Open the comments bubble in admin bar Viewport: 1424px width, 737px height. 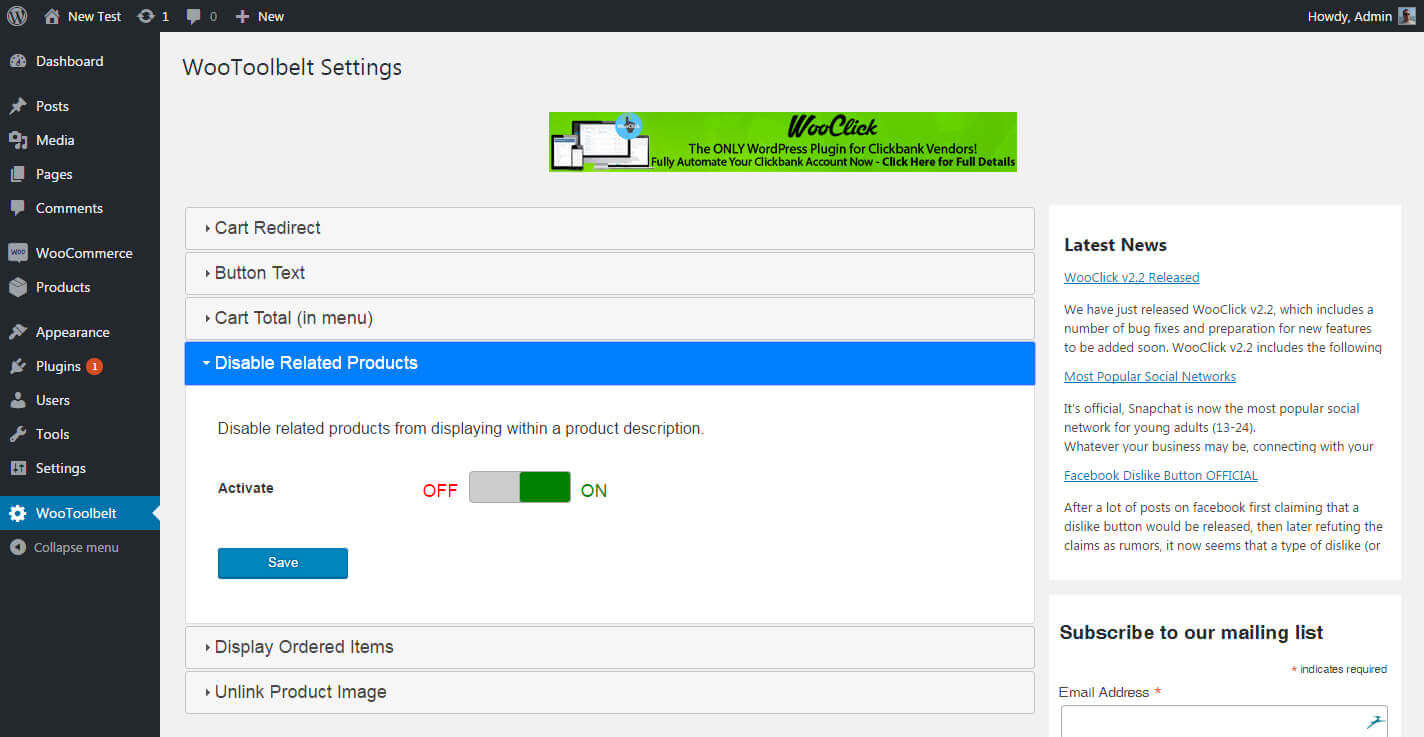click(193, 16)
